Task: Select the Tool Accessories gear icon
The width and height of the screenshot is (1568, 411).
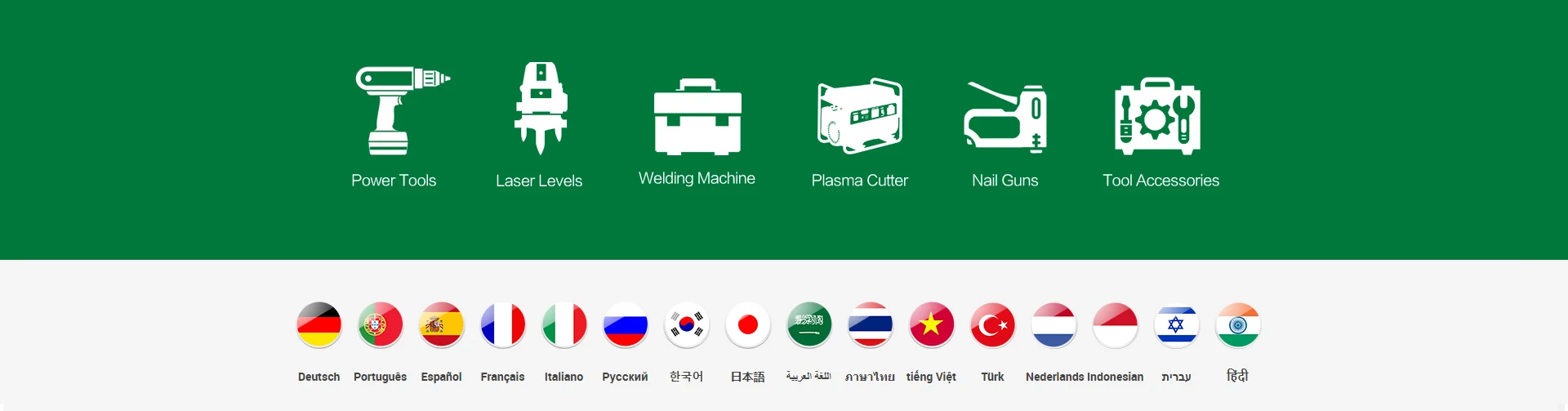Action: tap(1158, 116)
